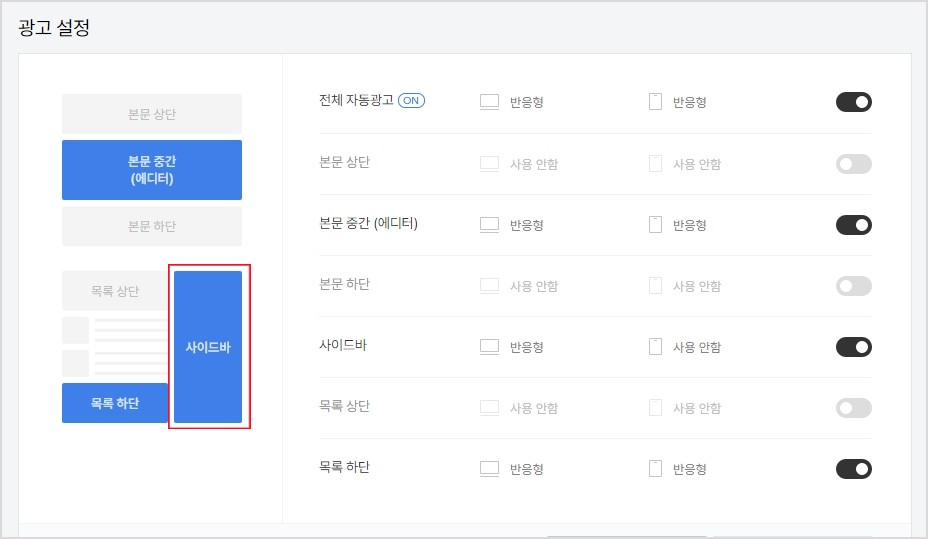Click mobile icon in 본문 하단 row

click(x=655, y=286)
